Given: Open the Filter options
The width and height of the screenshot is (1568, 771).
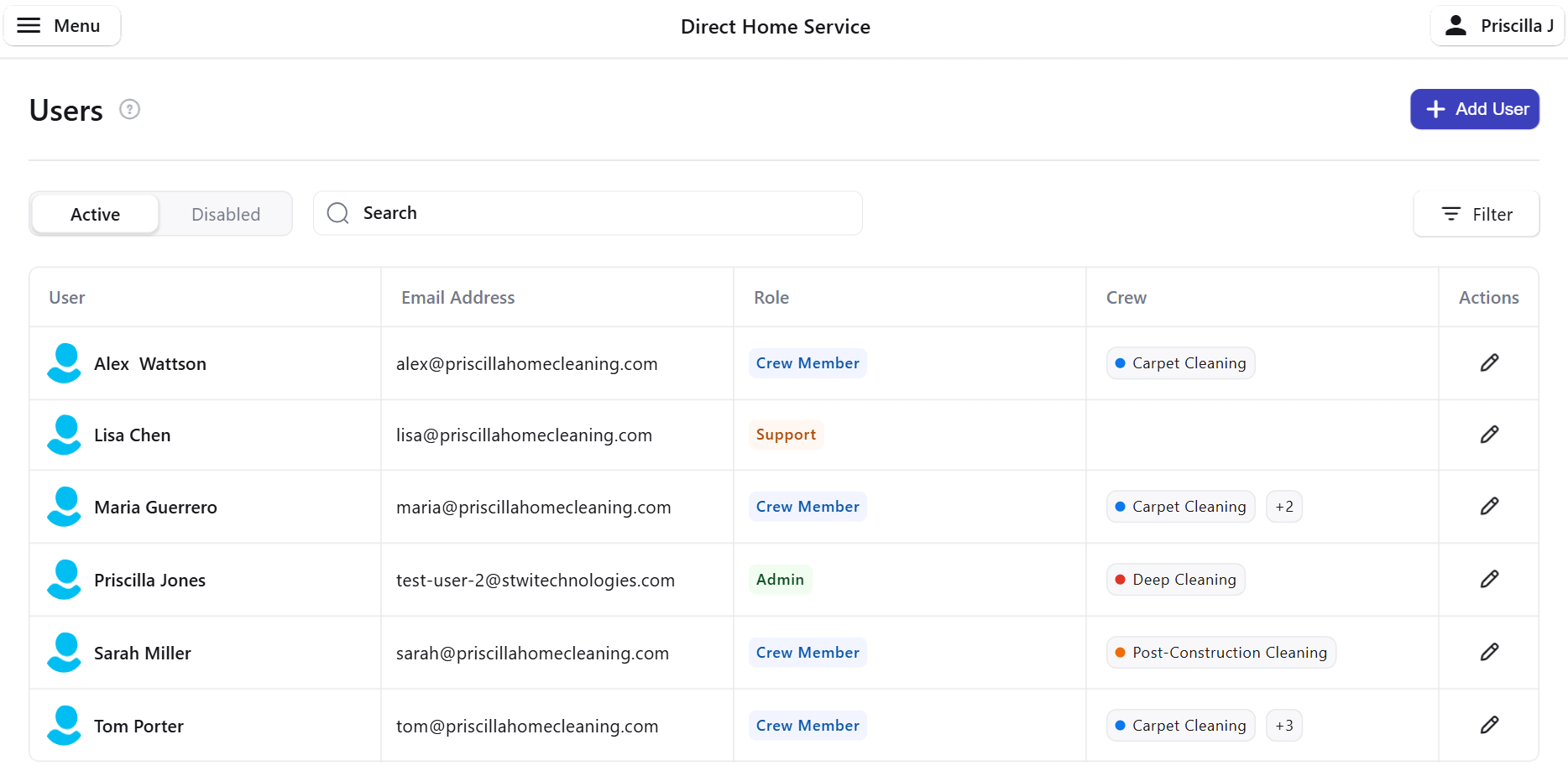Looking at the screenshot, I should tap(1476, 215).
